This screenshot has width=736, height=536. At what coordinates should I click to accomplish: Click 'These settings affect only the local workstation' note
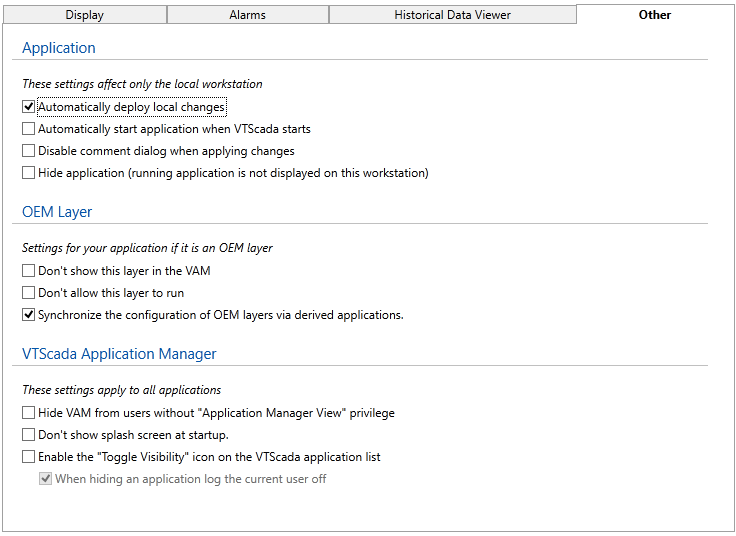(x=142, y=84)
